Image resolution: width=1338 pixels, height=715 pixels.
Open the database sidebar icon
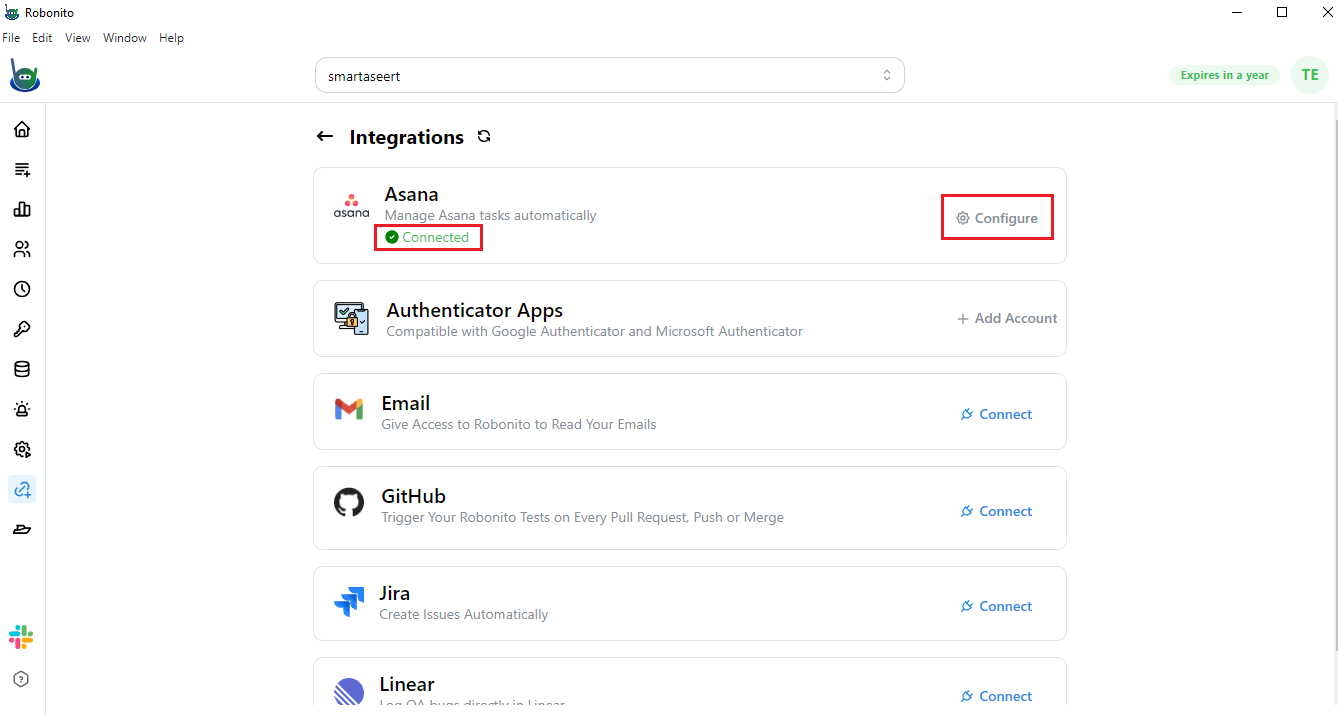(x=22, y=369)
